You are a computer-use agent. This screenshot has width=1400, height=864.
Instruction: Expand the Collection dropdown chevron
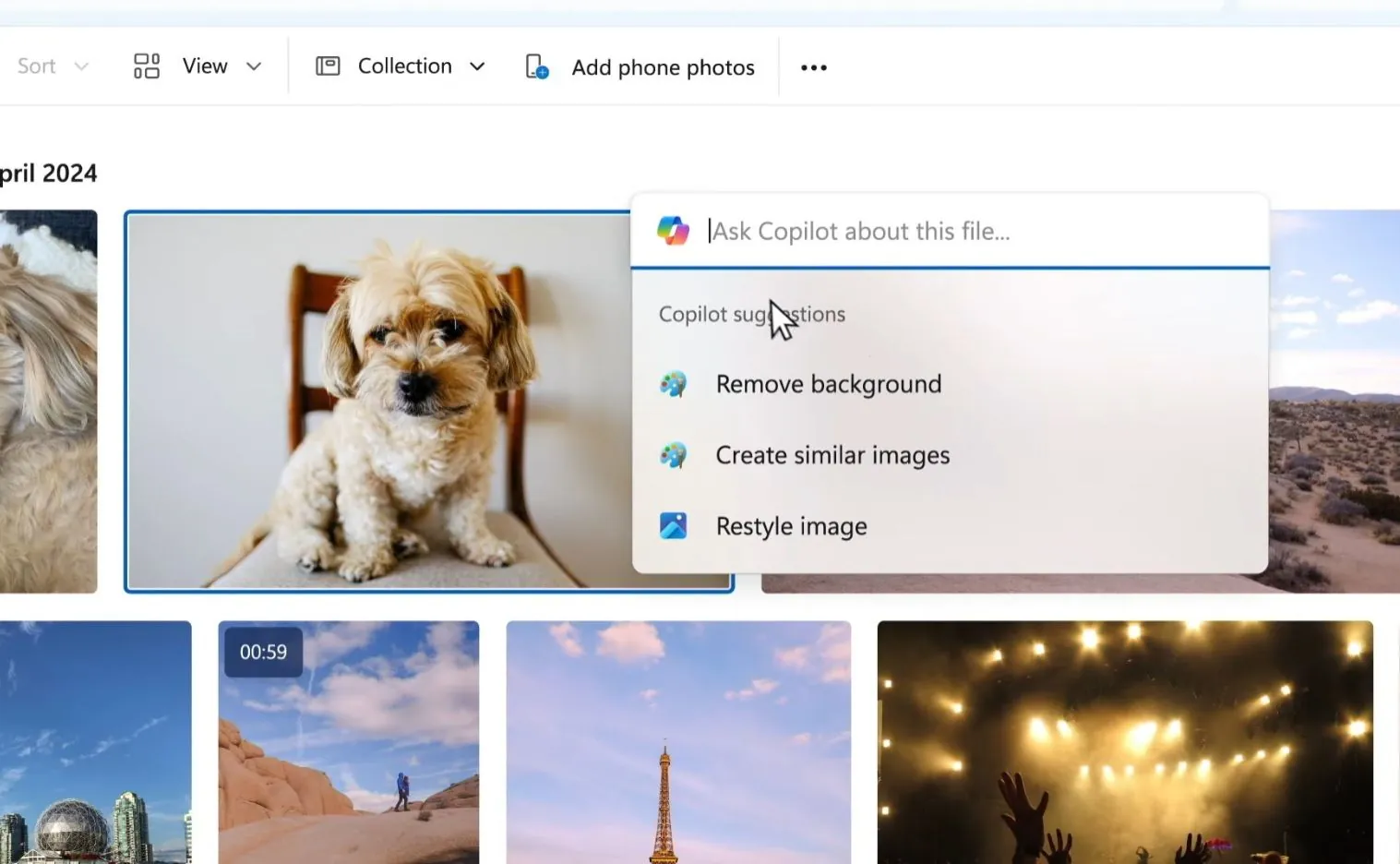(477, 66)
